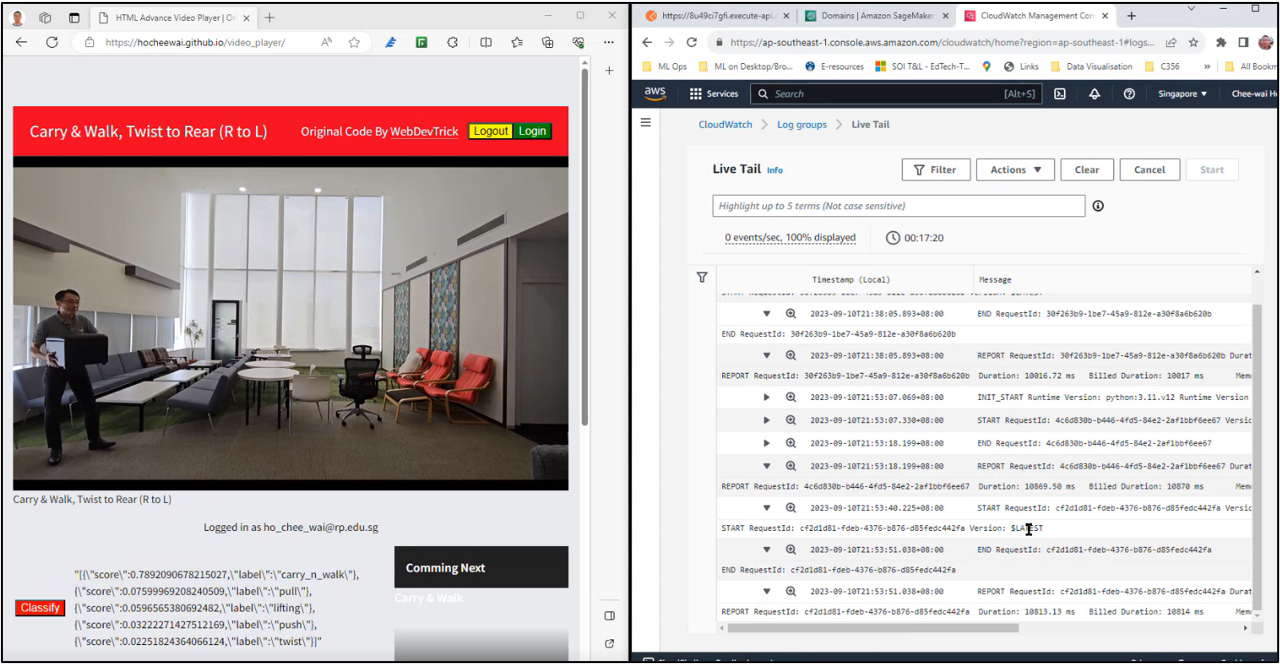
Task: Zoom into log event at 21:53:07.069
Action: tap(790, 397)
